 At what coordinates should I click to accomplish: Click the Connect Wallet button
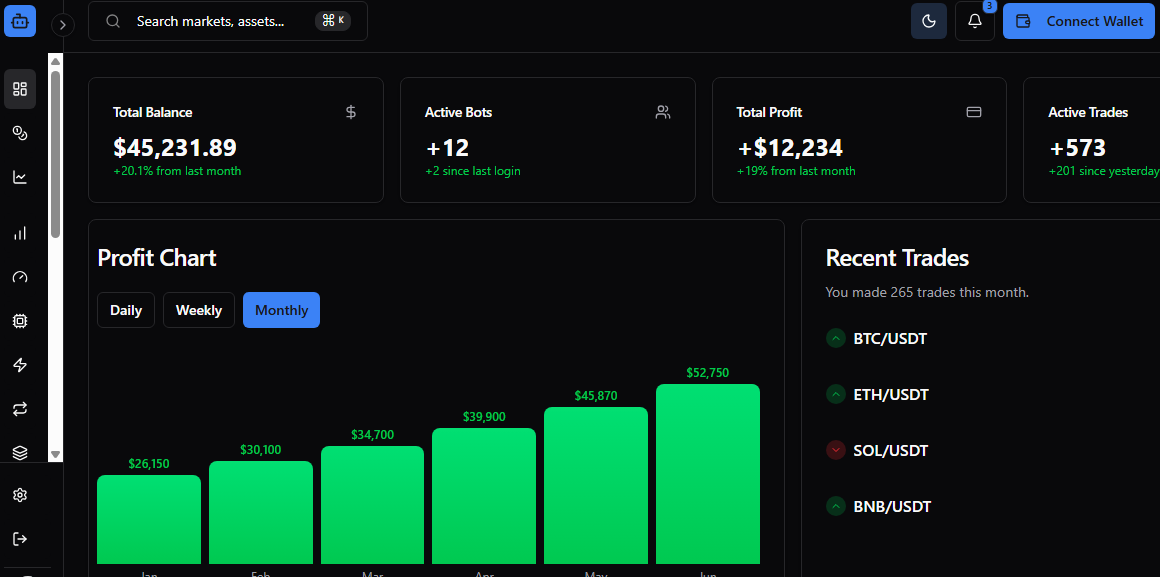pos(1081,21)
